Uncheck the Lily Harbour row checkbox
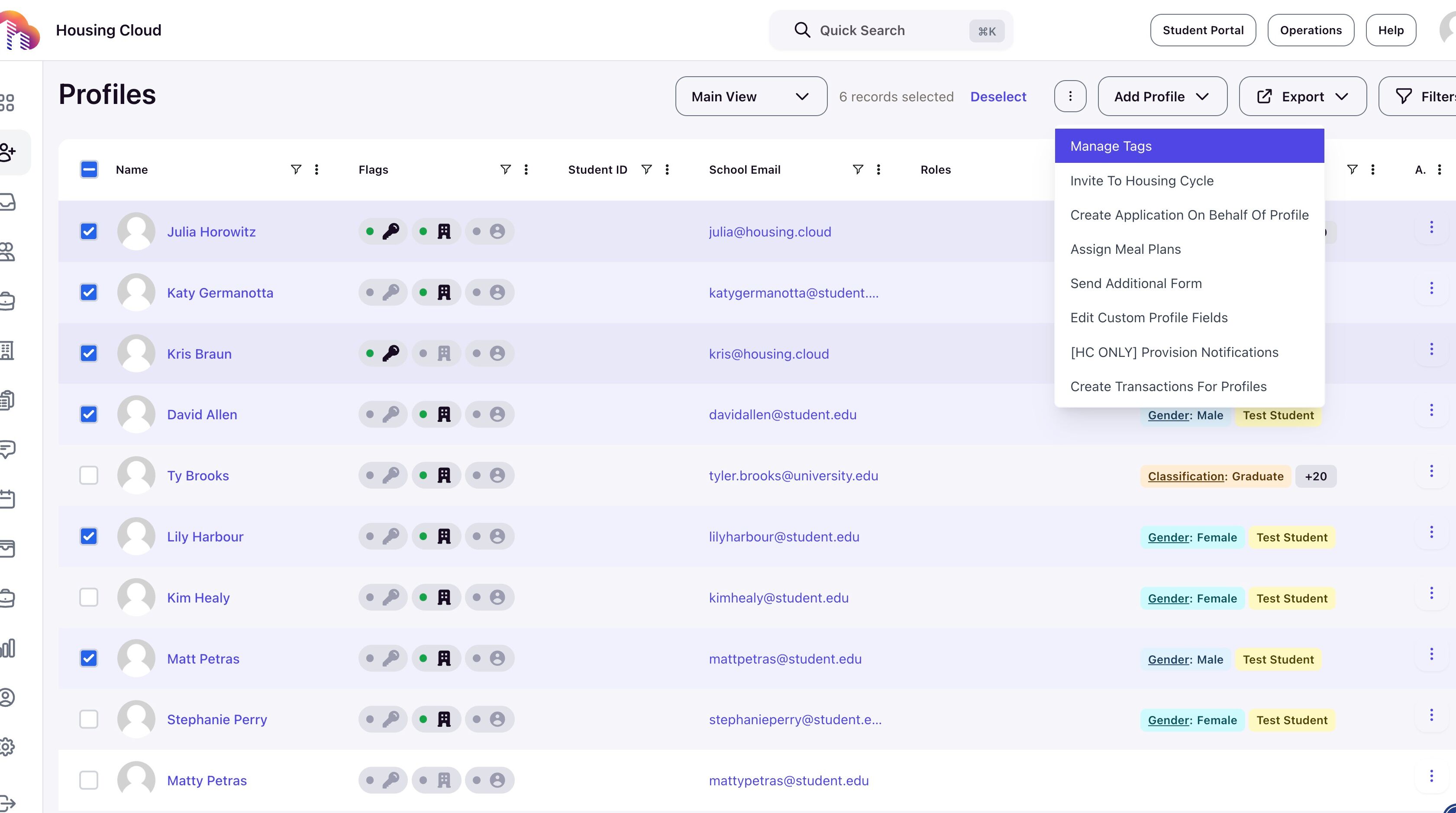The image size is (1456, 813). (x=89, y=536)
